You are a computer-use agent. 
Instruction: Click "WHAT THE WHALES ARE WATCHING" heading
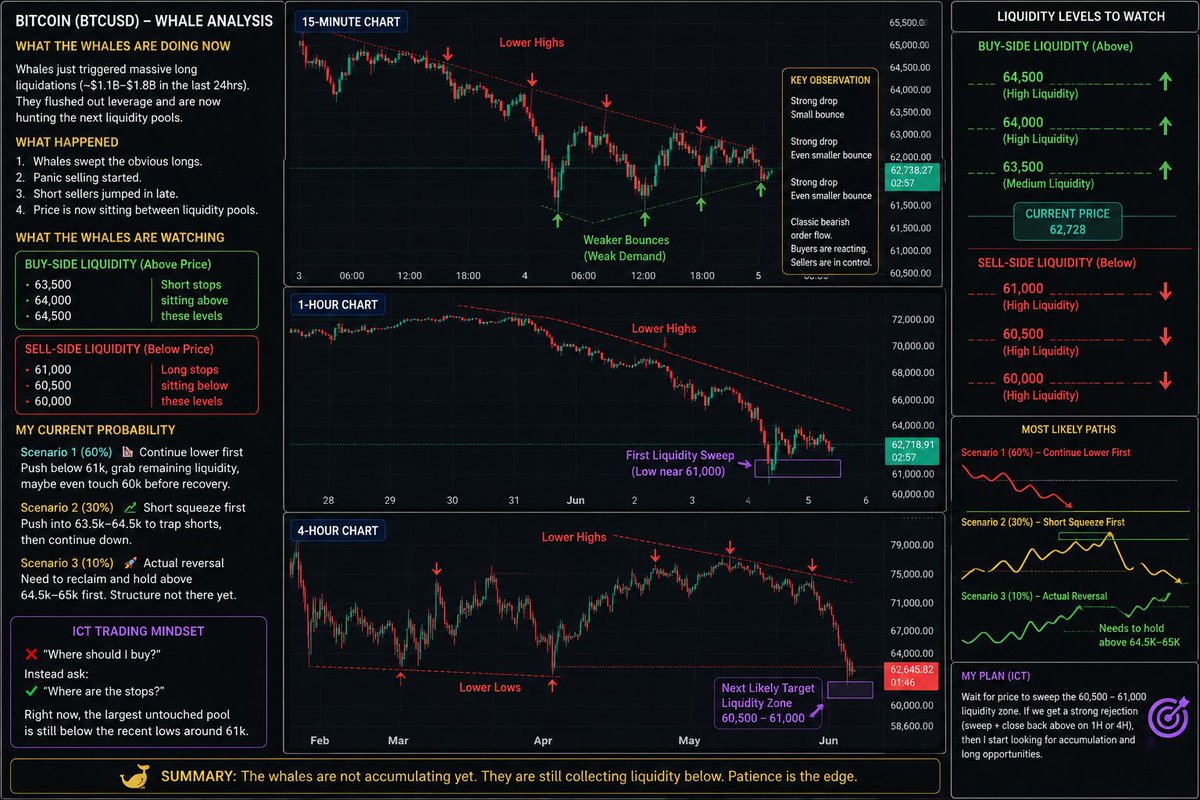[120, 237]
